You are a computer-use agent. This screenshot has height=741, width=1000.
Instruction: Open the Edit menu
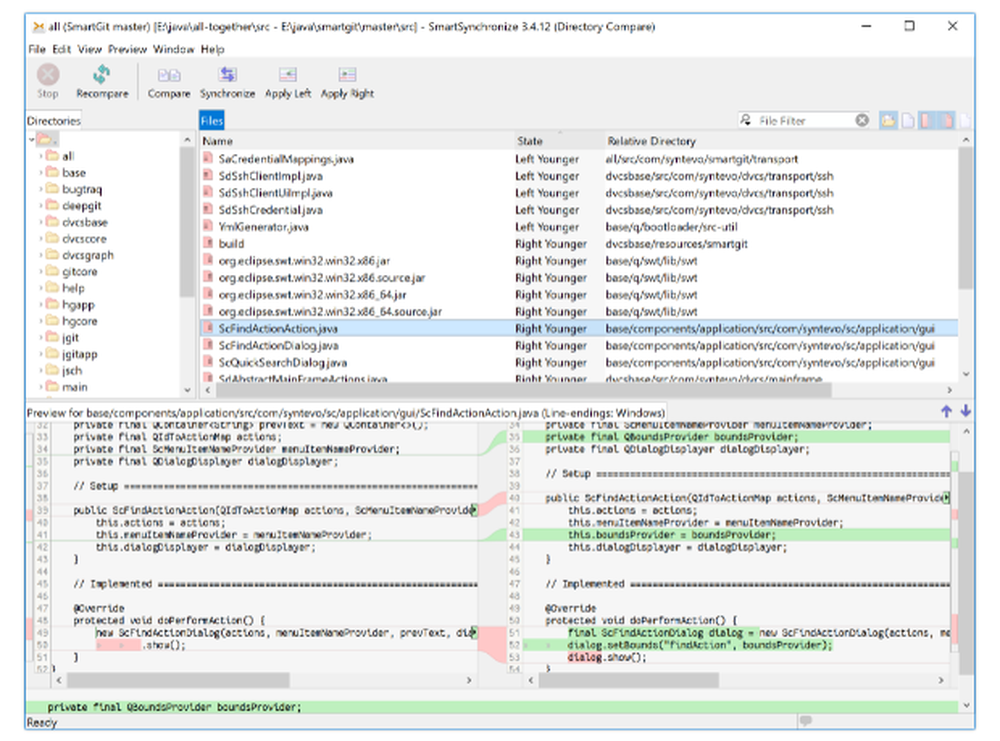[62, 49]
